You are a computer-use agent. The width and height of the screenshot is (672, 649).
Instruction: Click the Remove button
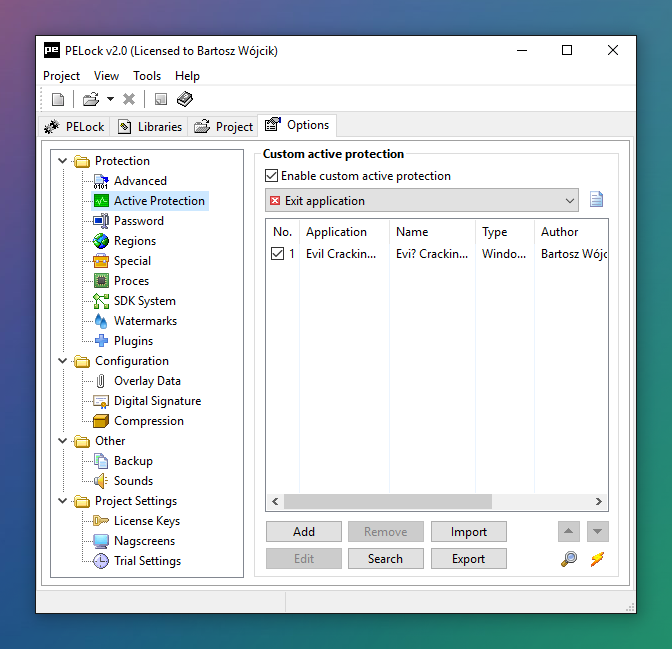(386, 532)
